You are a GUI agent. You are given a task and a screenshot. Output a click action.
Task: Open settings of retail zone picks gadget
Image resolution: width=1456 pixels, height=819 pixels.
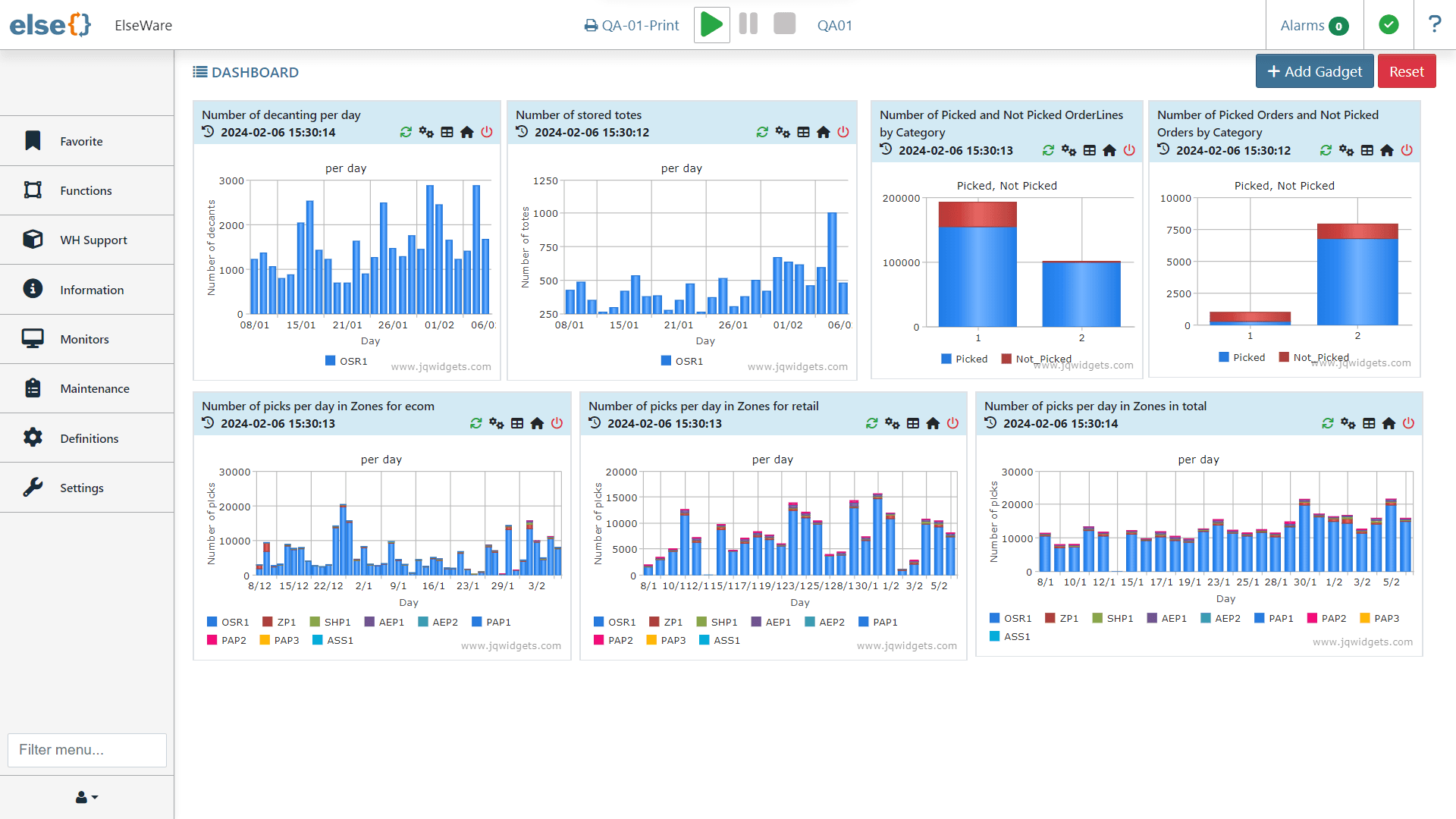[x=892, y=423]
